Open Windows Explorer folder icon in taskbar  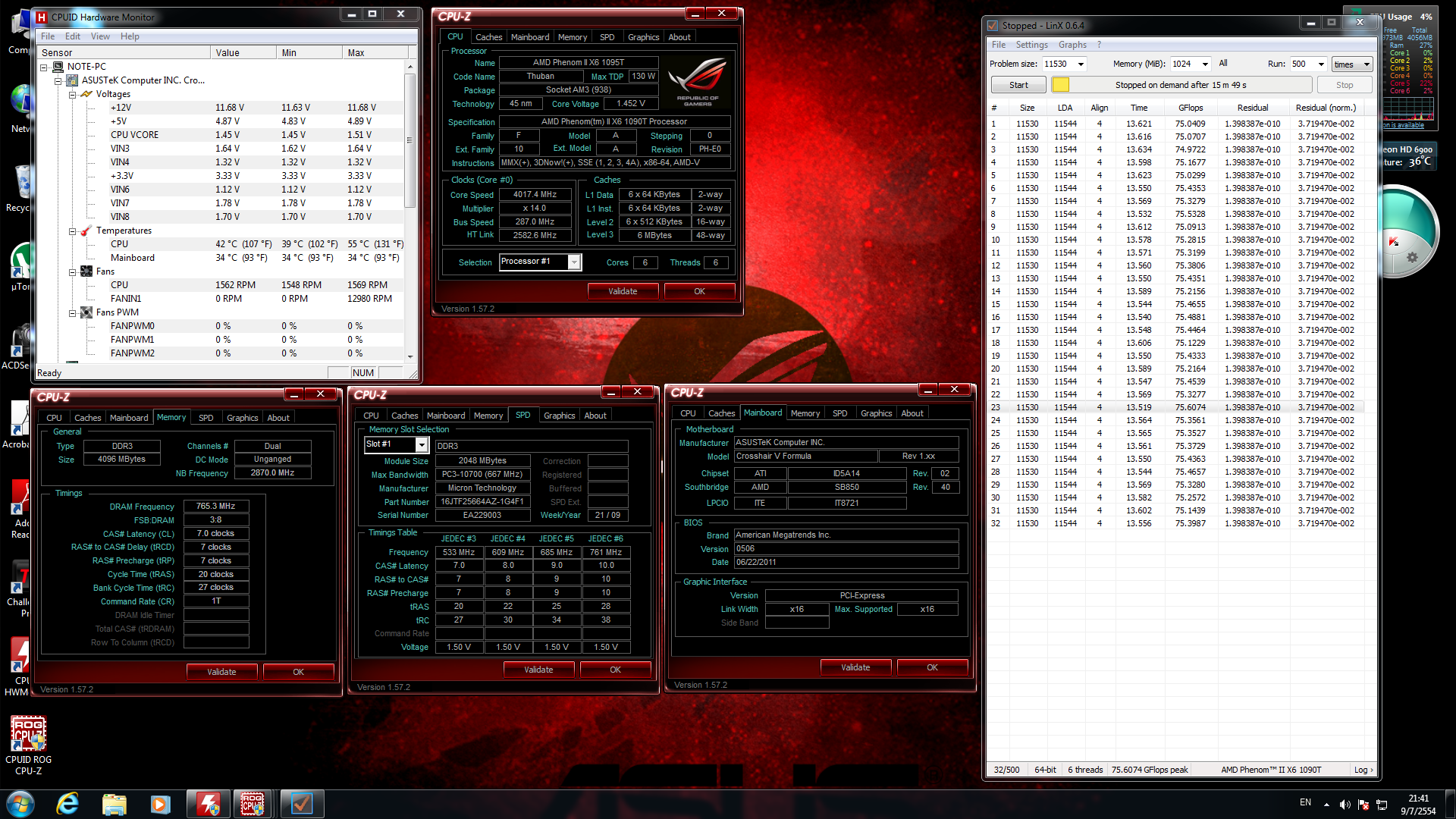pyautogui.click(x=115, y=804)
